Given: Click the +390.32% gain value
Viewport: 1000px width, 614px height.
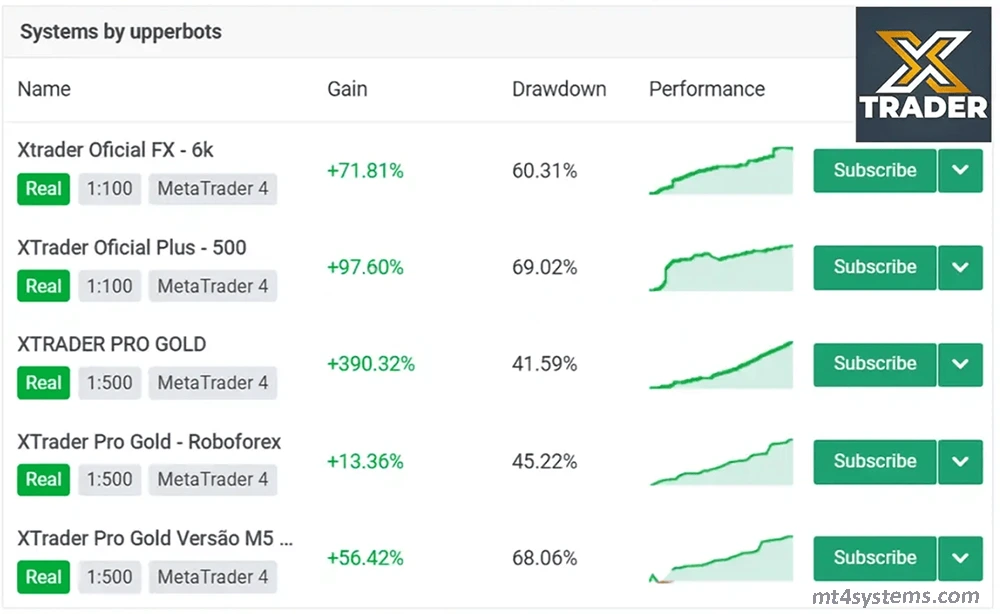Looking at the screenshot, I should point(370,364).
